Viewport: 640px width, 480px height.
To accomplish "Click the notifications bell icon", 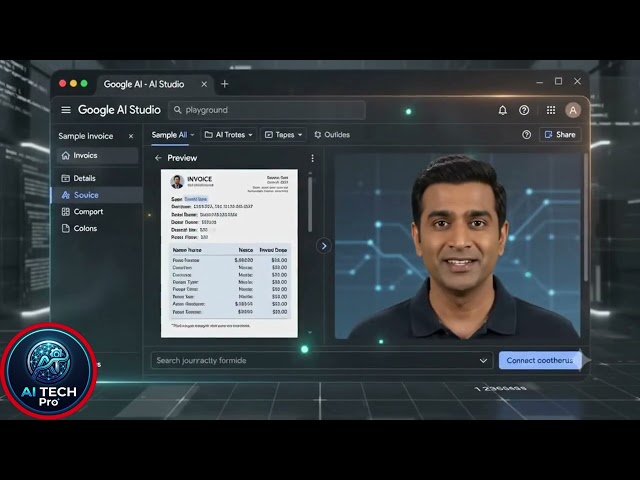I will coord(502,110).
